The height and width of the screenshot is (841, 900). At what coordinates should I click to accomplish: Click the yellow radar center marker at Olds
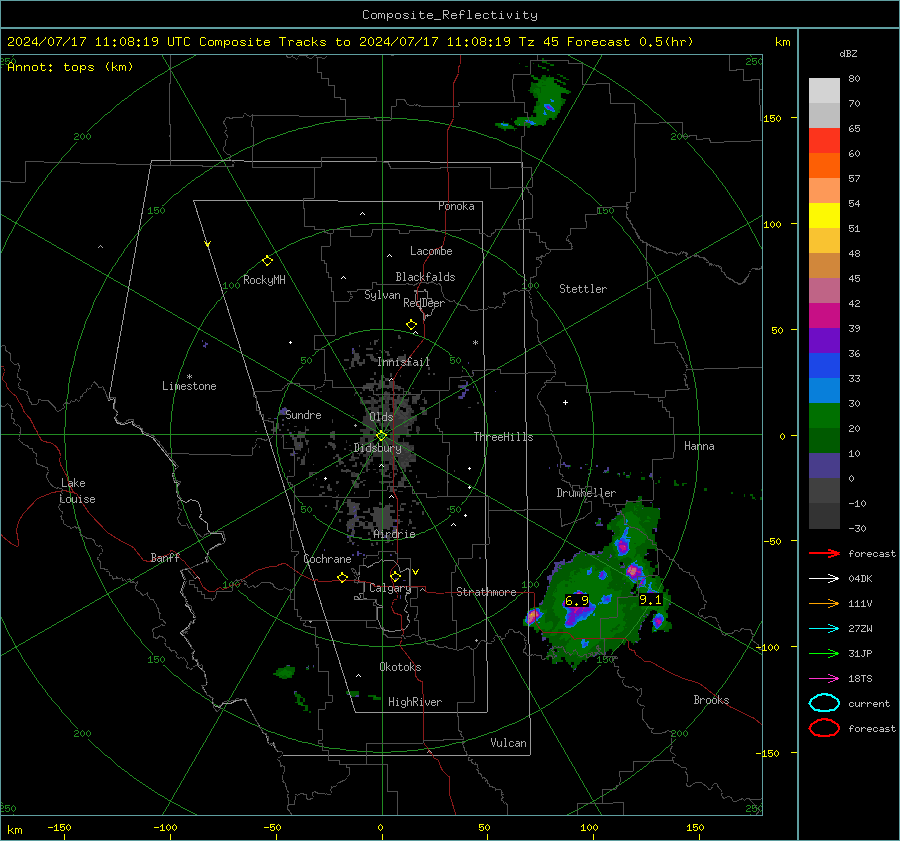381,436
